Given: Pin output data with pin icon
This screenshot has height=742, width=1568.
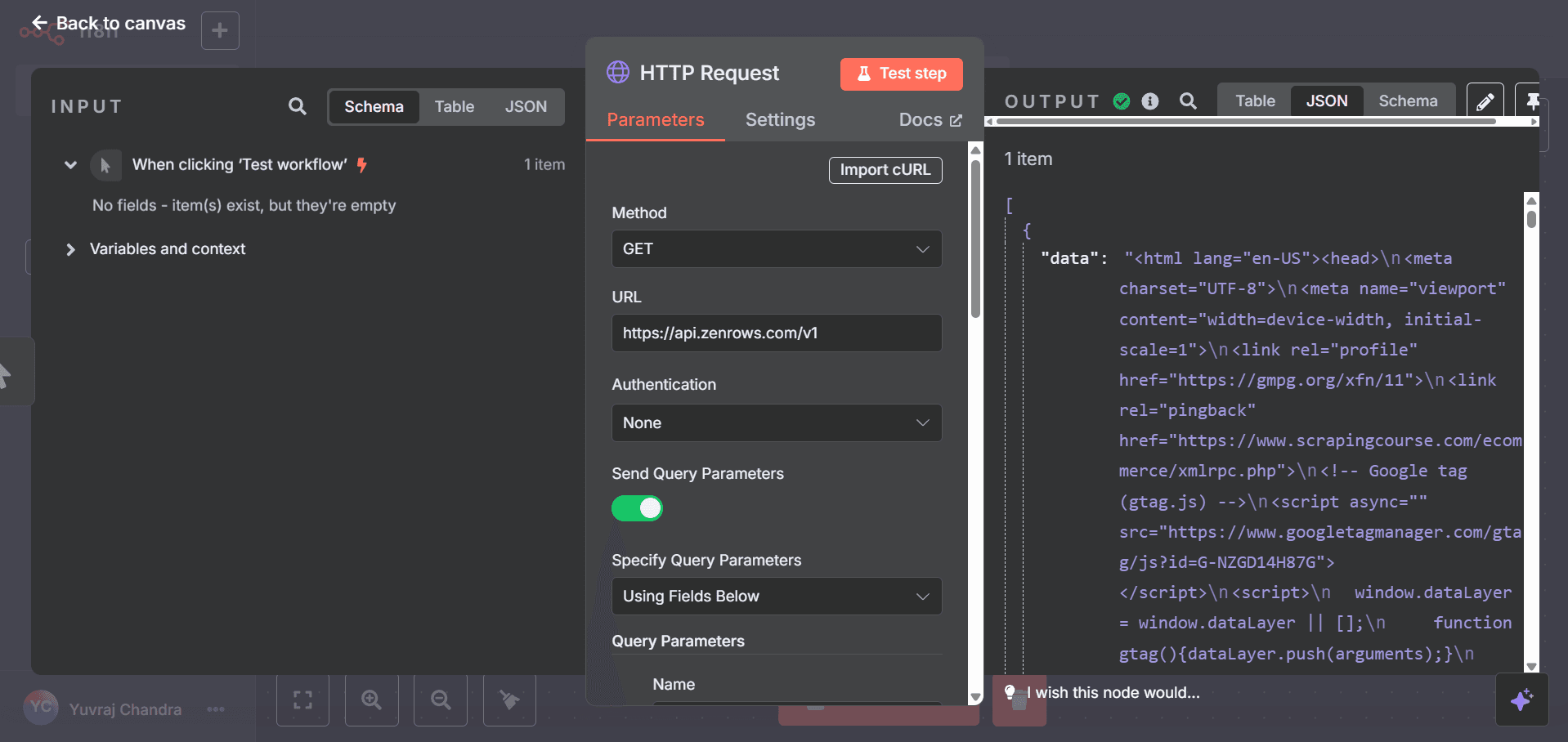Looking at the screenshot, I should pos(1531,101).
